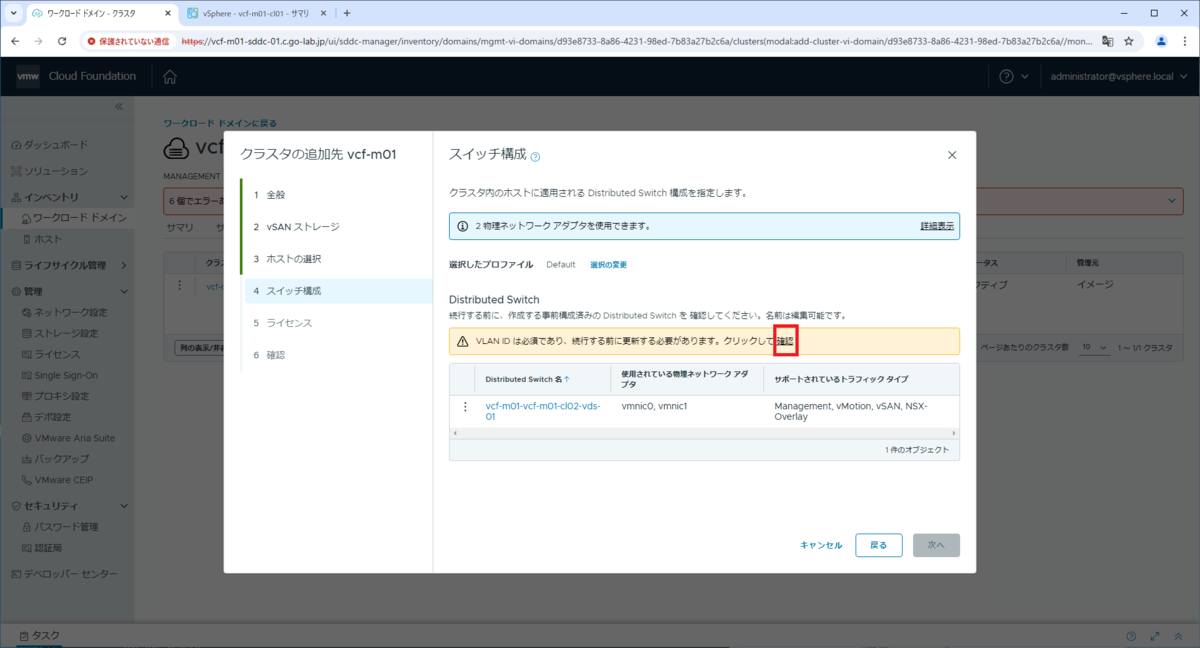Click 使用されている物理ネットワーク アダプタ column header
Screen dimensions: 1200x648
pyautogui.click(x=685, y=380)
